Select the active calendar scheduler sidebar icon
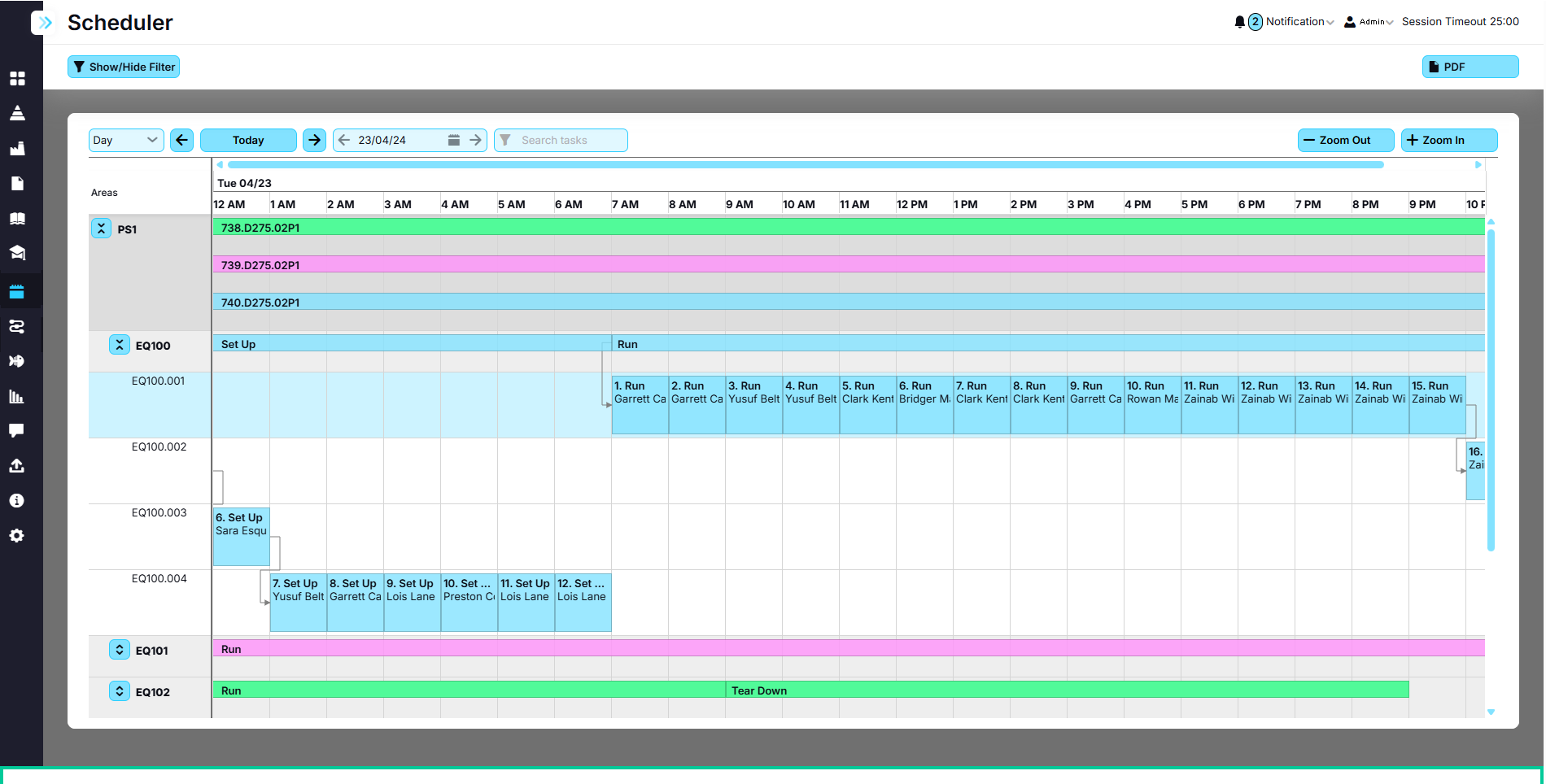Viewport: 1546px width, 784px height. 17,292
